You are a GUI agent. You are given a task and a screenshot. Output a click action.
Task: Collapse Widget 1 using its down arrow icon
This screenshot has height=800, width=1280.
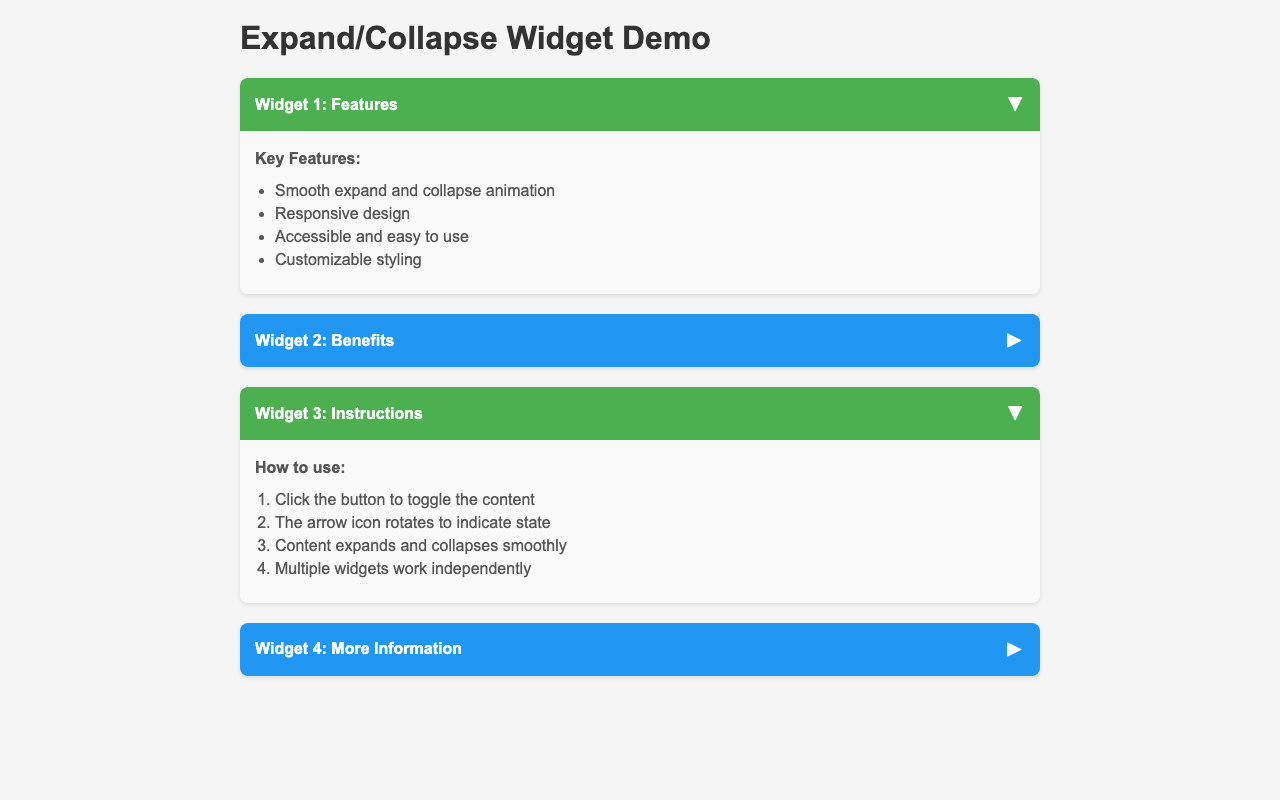tap(1014, 104)
